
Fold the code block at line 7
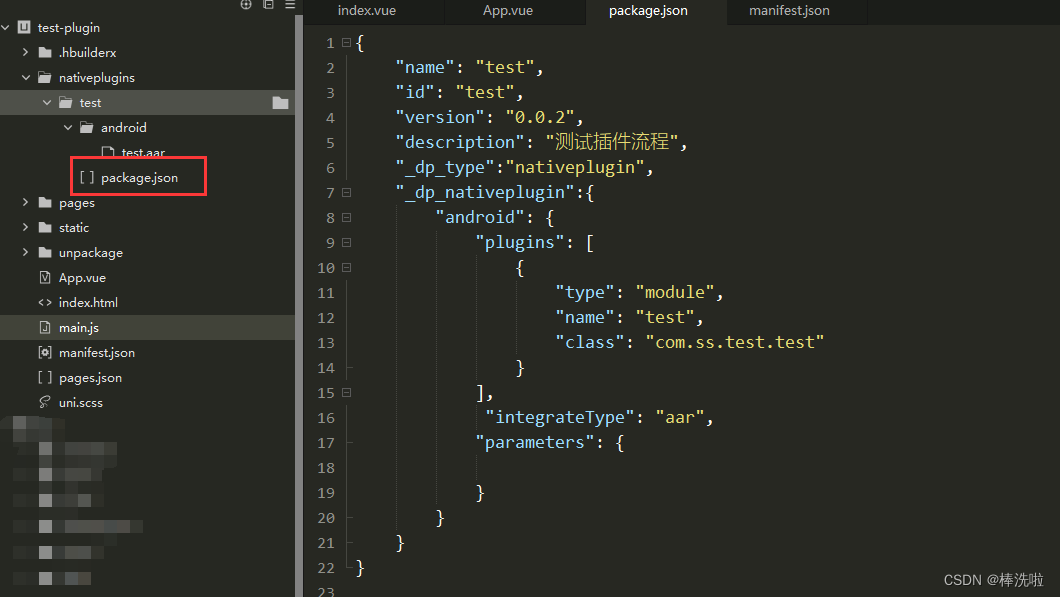(x=346, y=192)
